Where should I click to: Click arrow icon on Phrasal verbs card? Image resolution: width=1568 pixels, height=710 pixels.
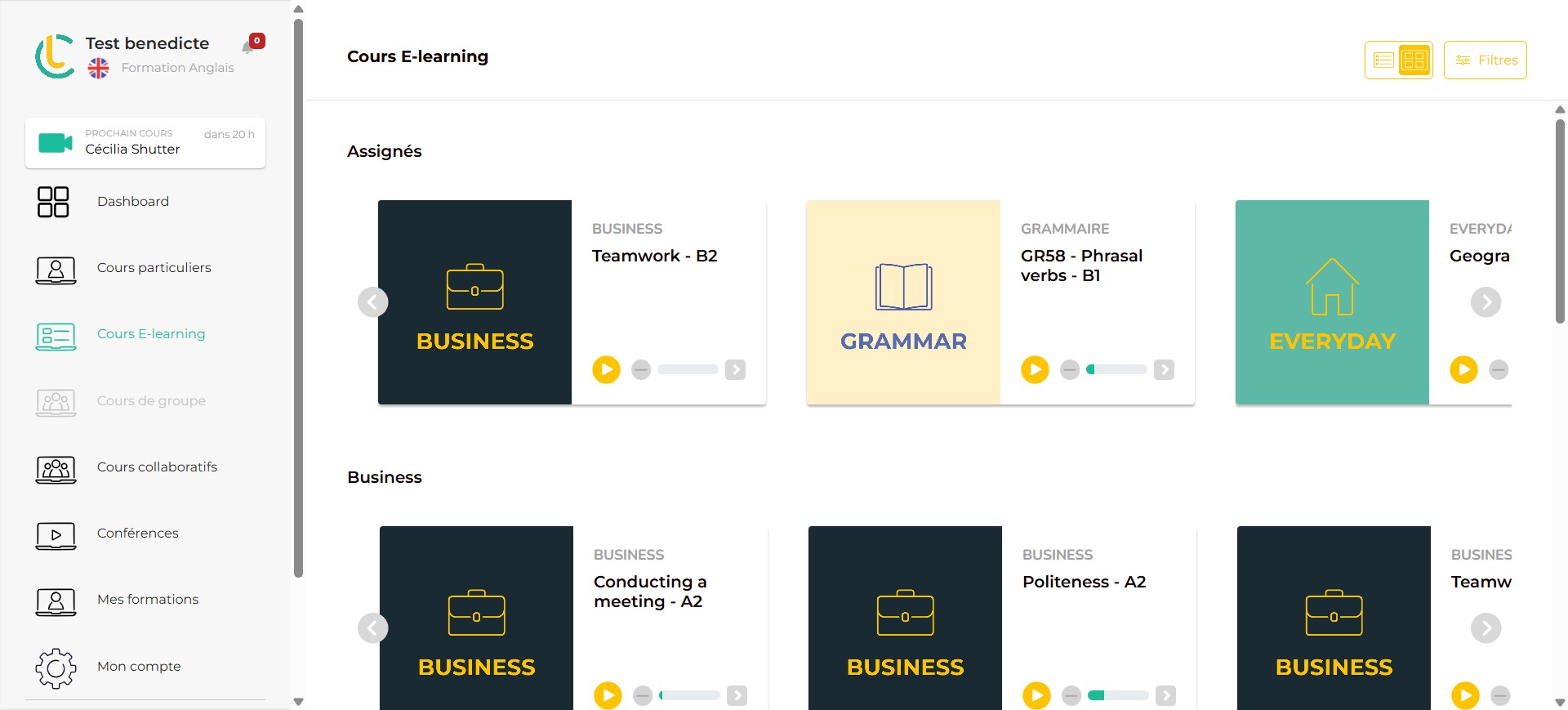[1165, 369]
